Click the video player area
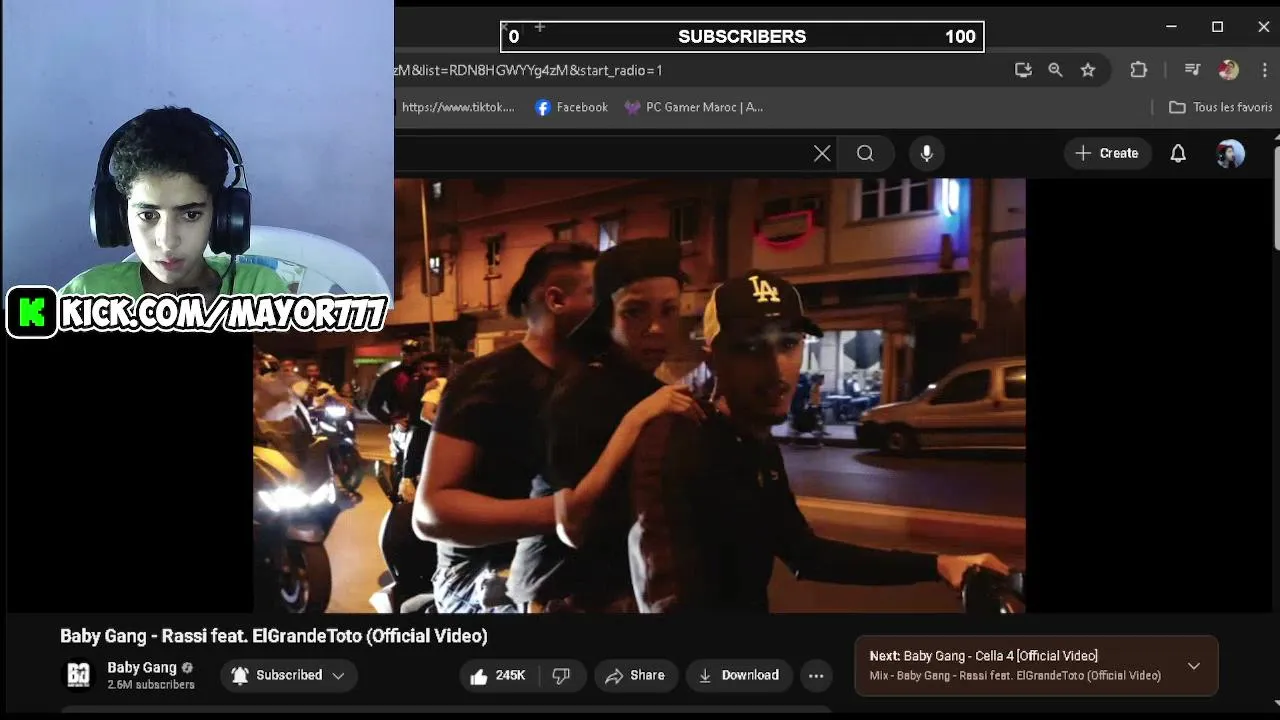 [x=639, y=395]
